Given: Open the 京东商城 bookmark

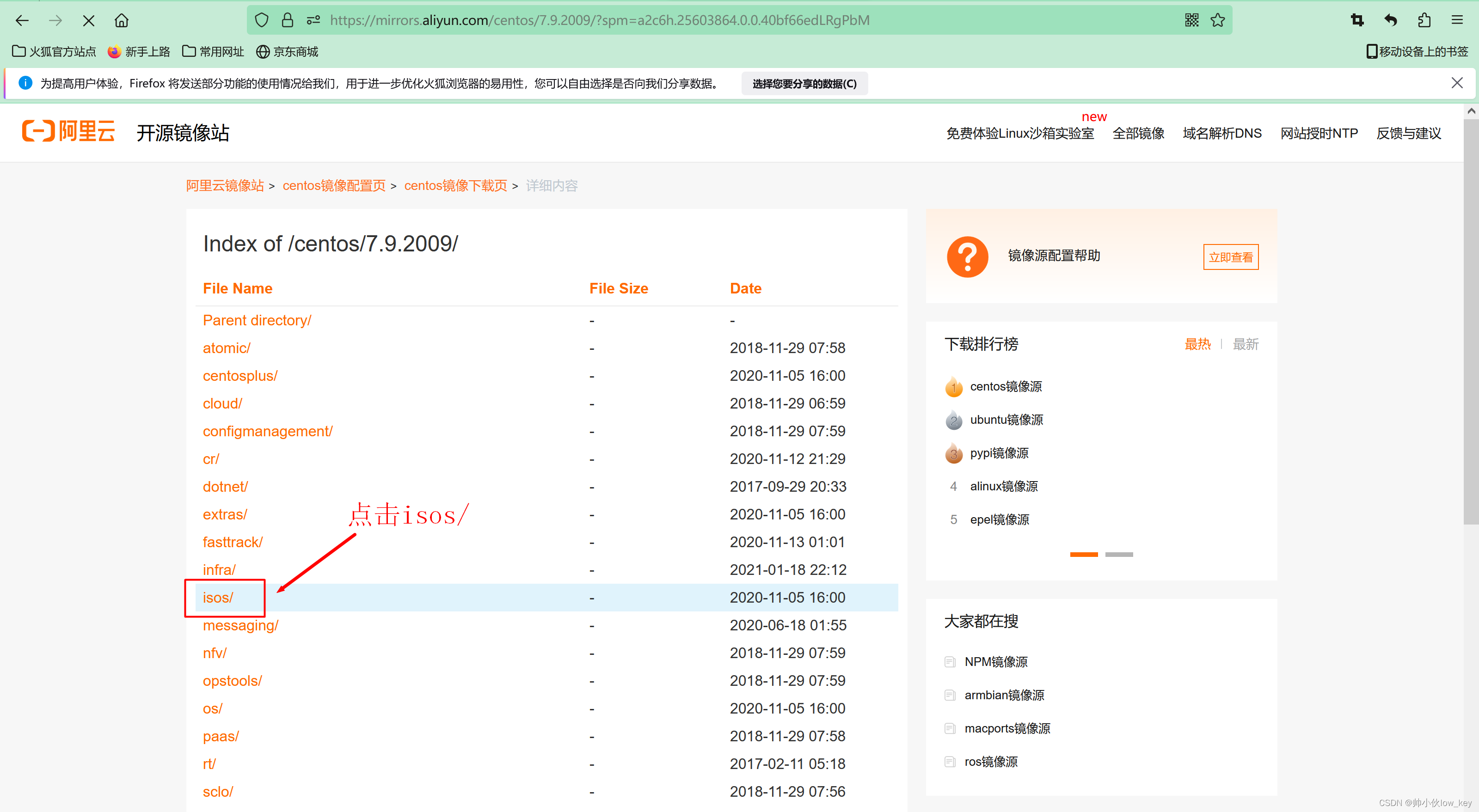Looking at the screenshot, I should (287, 52).
